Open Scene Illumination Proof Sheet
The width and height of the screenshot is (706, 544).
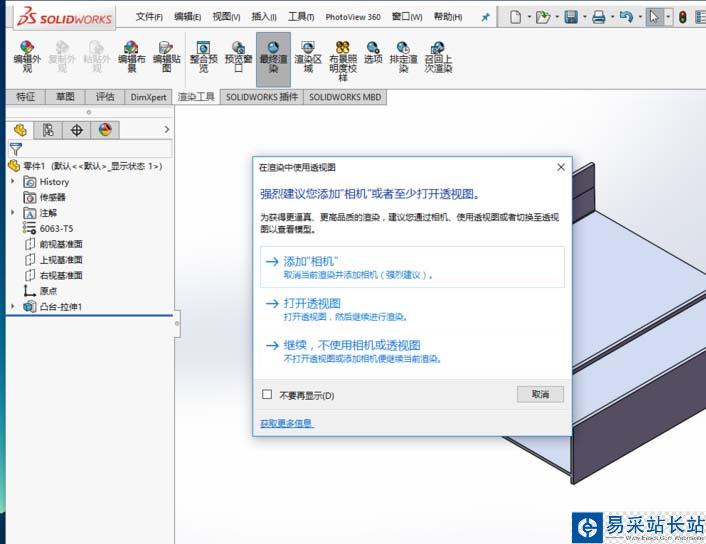pos(343,61)
